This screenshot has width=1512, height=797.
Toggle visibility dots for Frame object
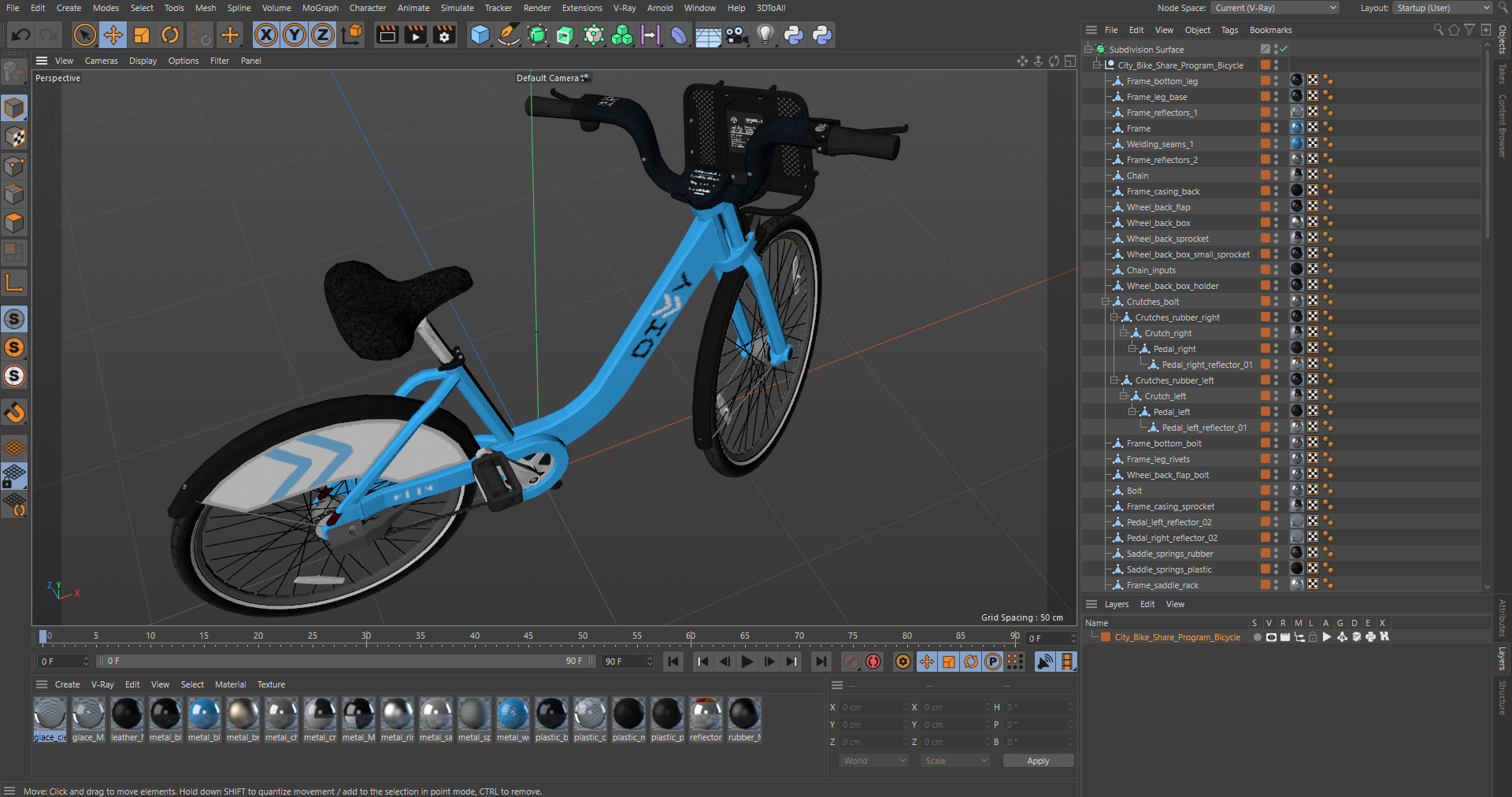click(1276, 128)
